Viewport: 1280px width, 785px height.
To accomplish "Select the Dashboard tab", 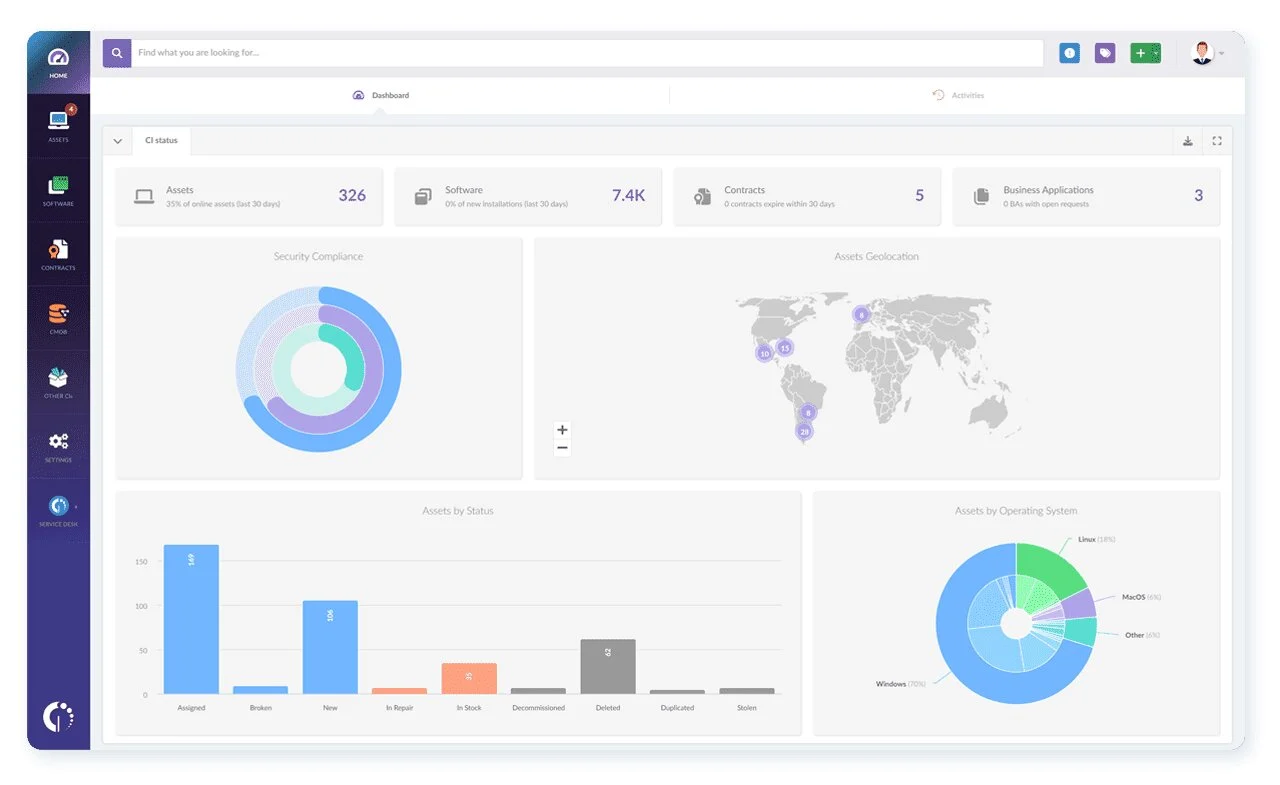I will point(381,96).
